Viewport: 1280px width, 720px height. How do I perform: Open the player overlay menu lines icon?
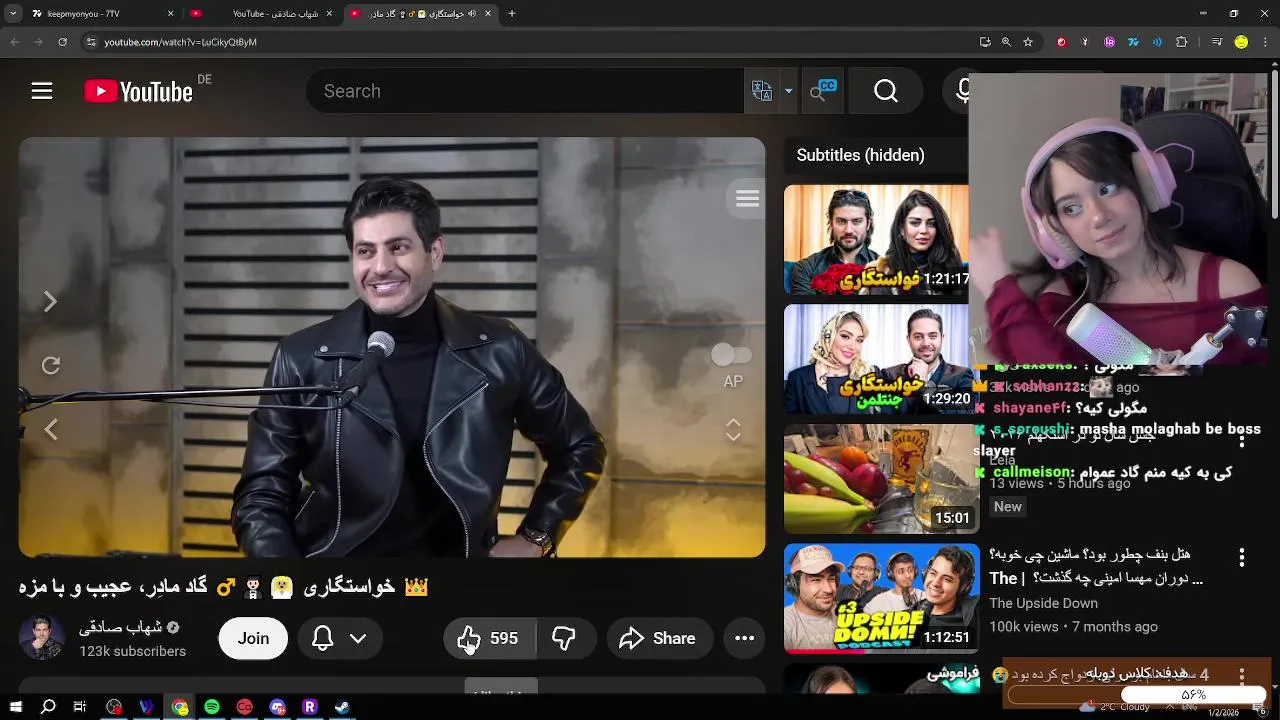(747, 198)
